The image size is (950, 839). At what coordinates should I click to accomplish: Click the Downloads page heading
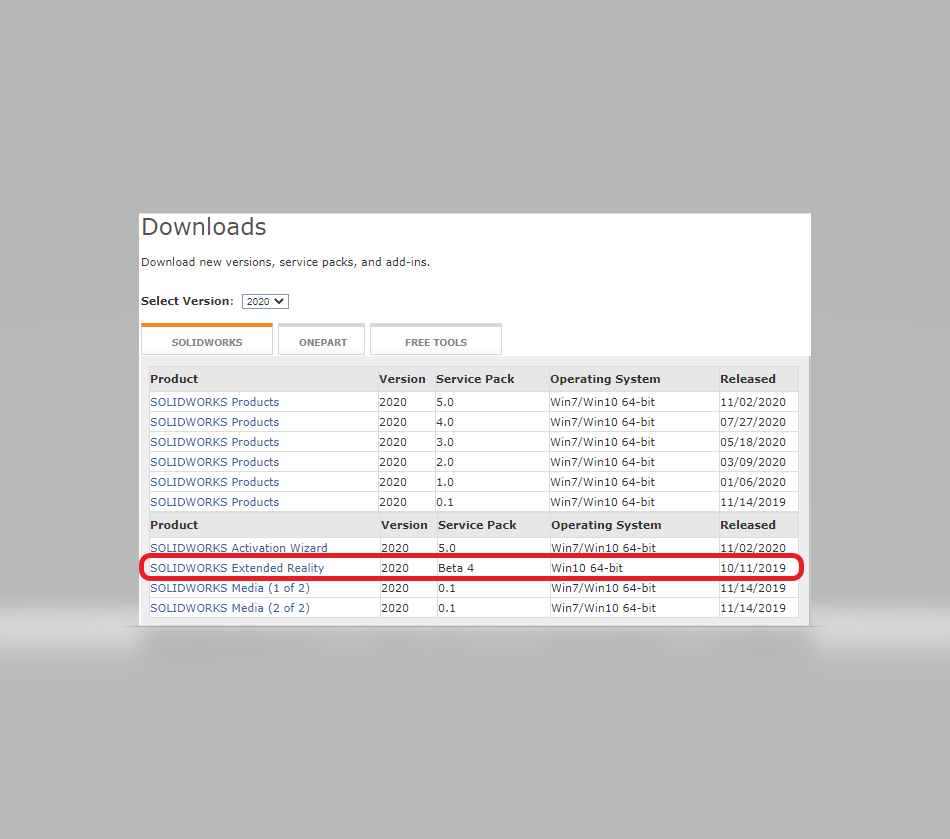pos(203,227)
